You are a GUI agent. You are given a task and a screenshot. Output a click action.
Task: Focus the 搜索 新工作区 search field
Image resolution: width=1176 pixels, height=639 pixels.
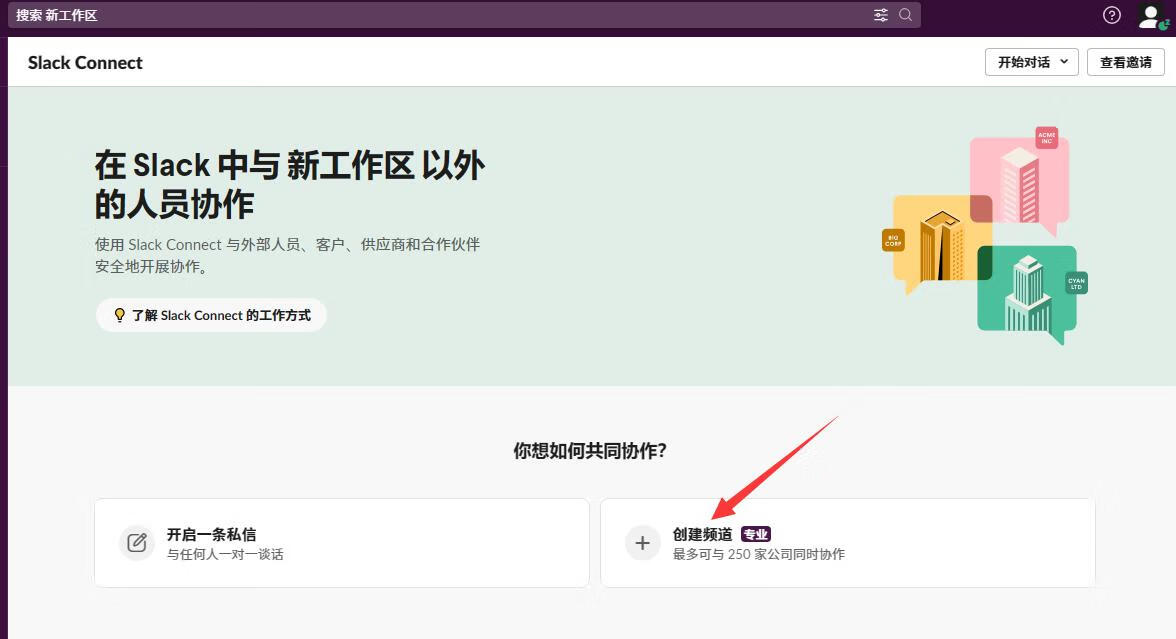point(464,15)
